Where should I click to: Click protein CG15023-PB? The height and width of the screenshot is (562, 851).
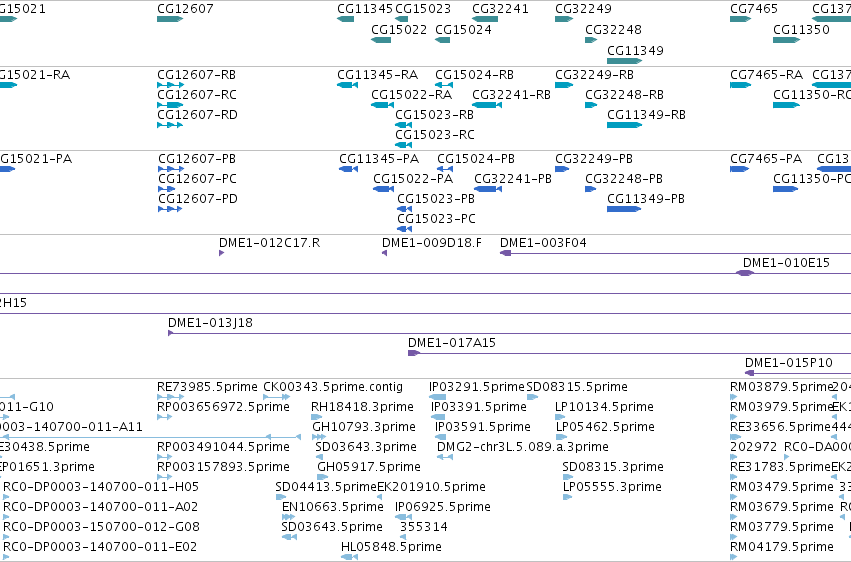coord(436,199)
